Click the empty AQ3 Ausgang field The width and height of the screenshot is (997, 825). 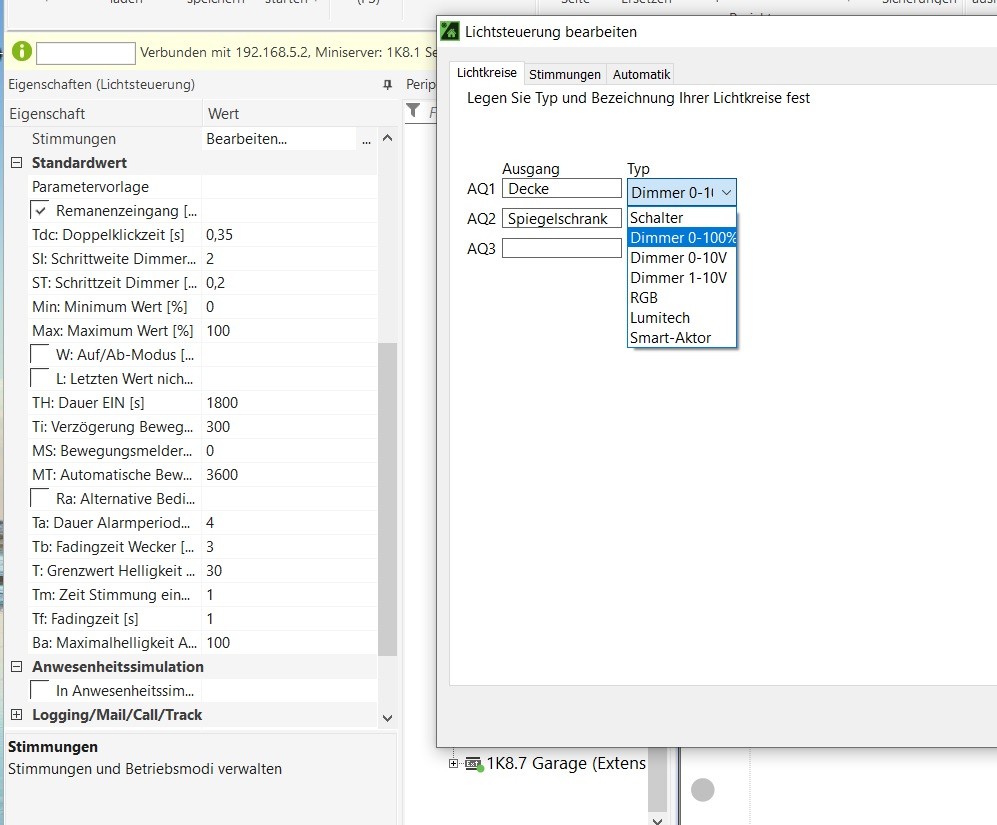click(x=561, y=248)
